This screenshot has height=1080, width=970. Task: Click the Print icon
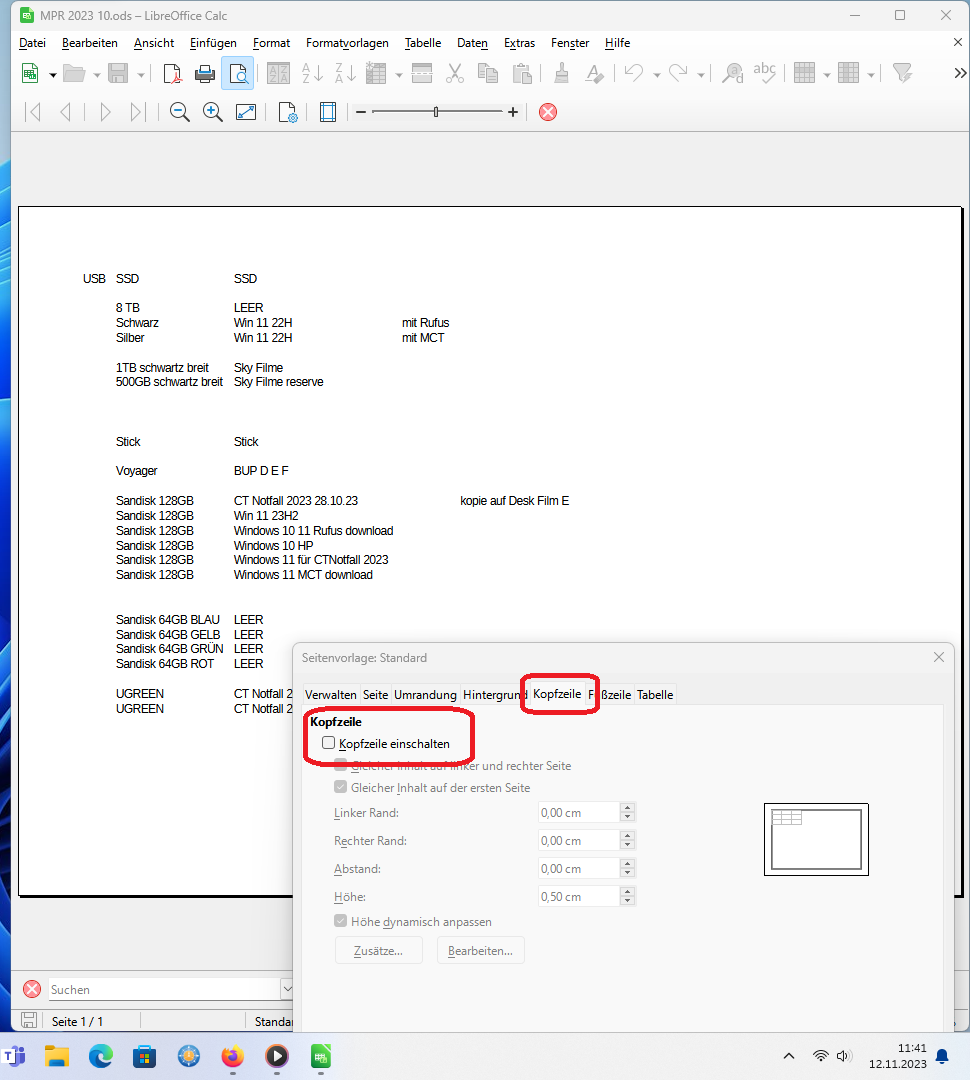(205, 73)
